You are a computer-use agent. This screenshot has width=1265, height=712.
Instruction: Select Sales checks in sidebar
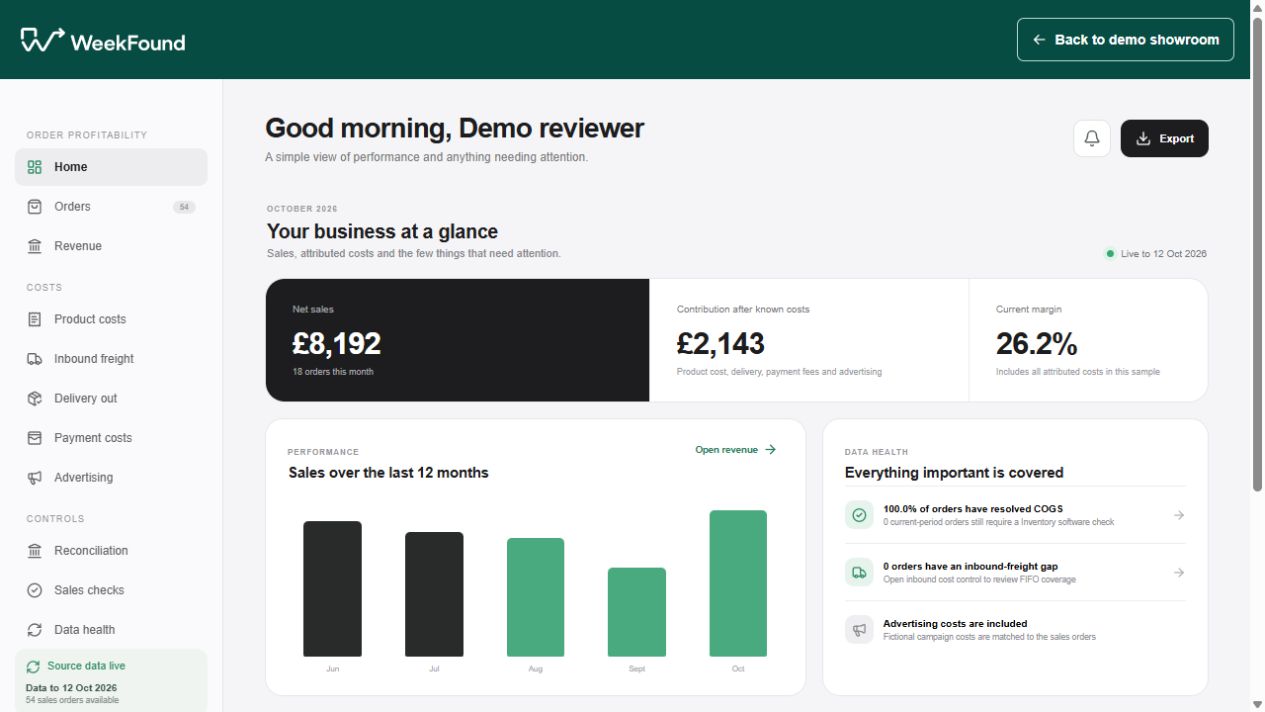click(x=111, y=590)
